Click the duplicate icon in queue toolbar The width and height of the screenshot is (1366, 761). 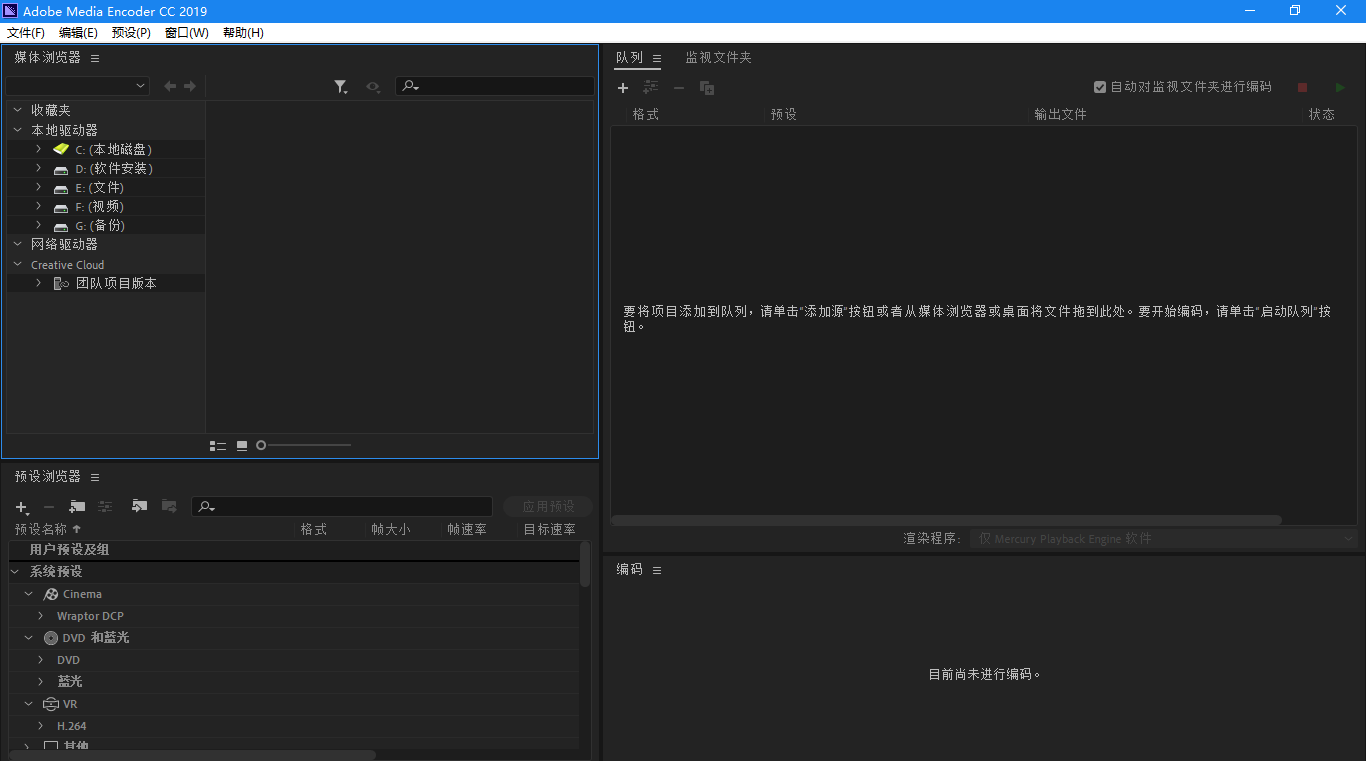point(707,88)
